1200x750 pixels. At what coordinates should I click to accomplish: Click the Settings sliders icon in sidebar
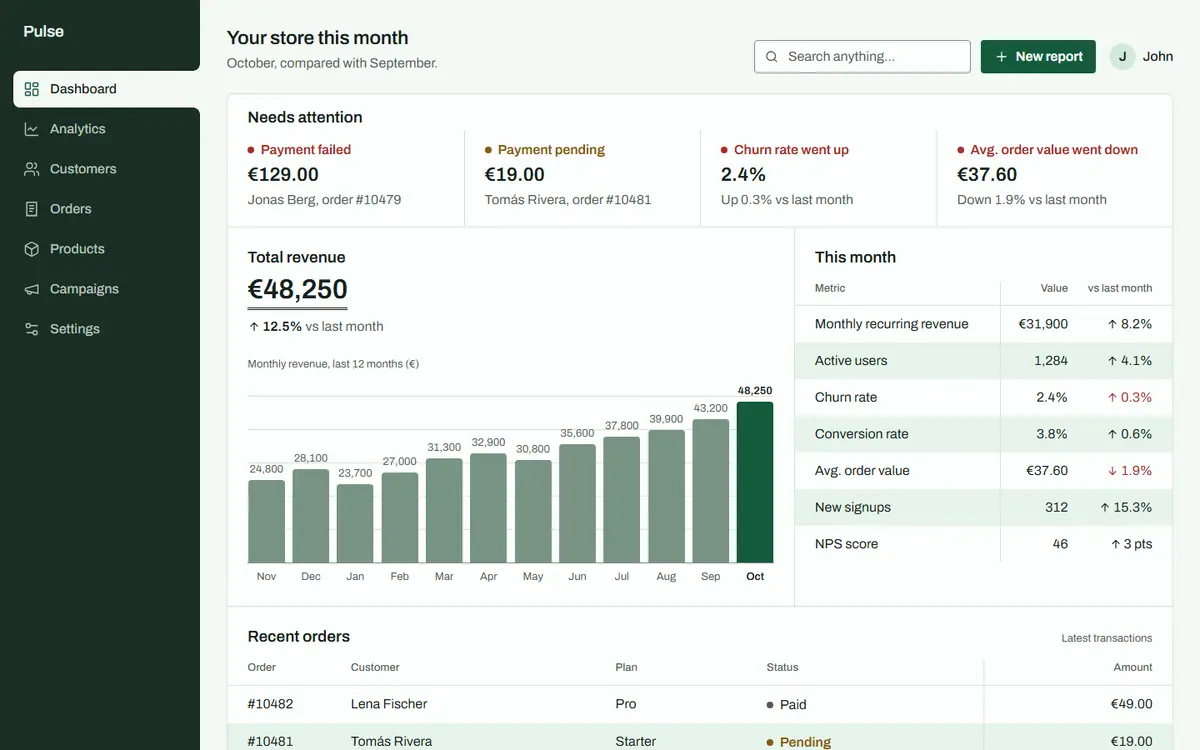[32, 329]
